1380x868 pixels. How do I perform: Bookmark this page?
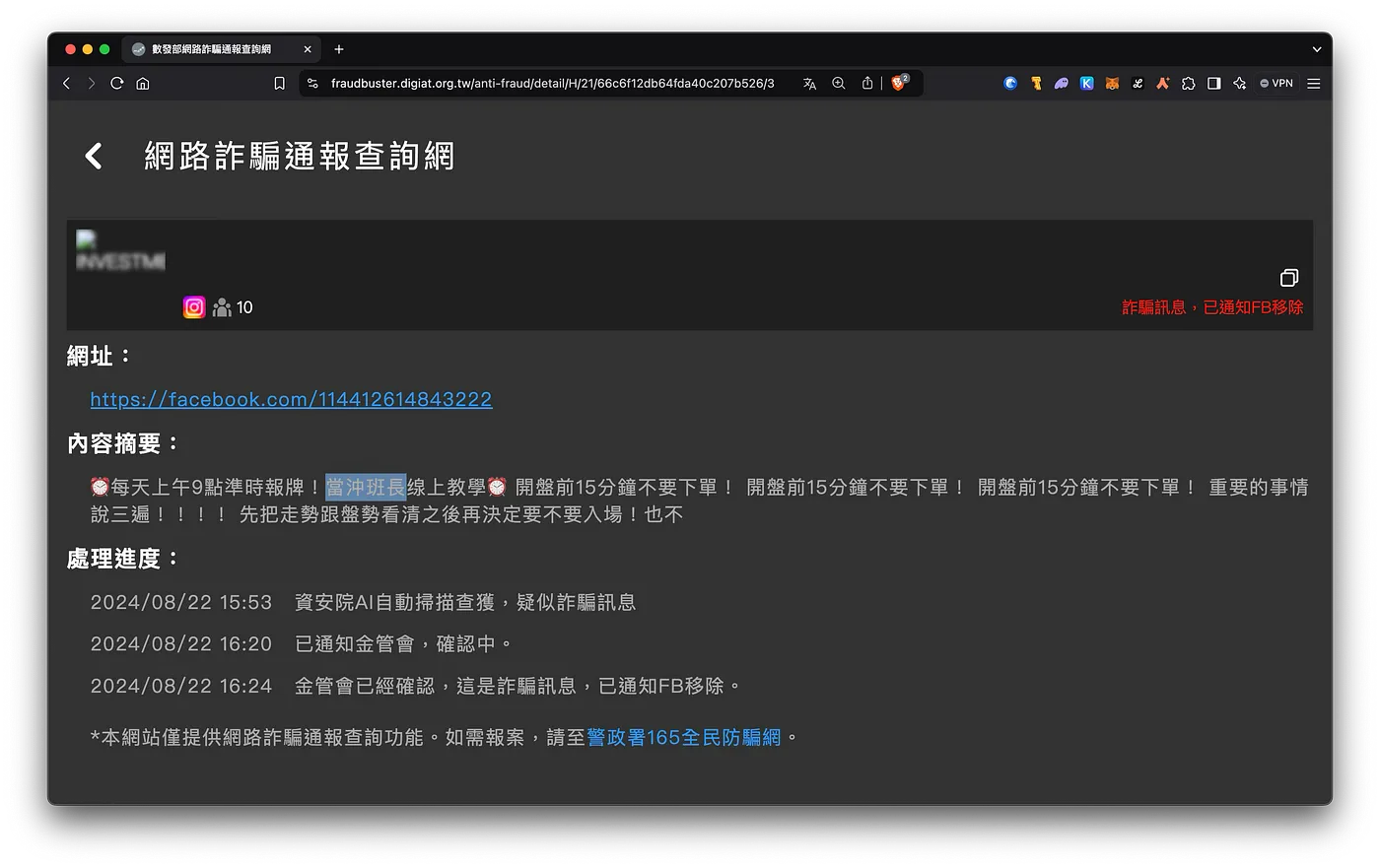[279, 84]
